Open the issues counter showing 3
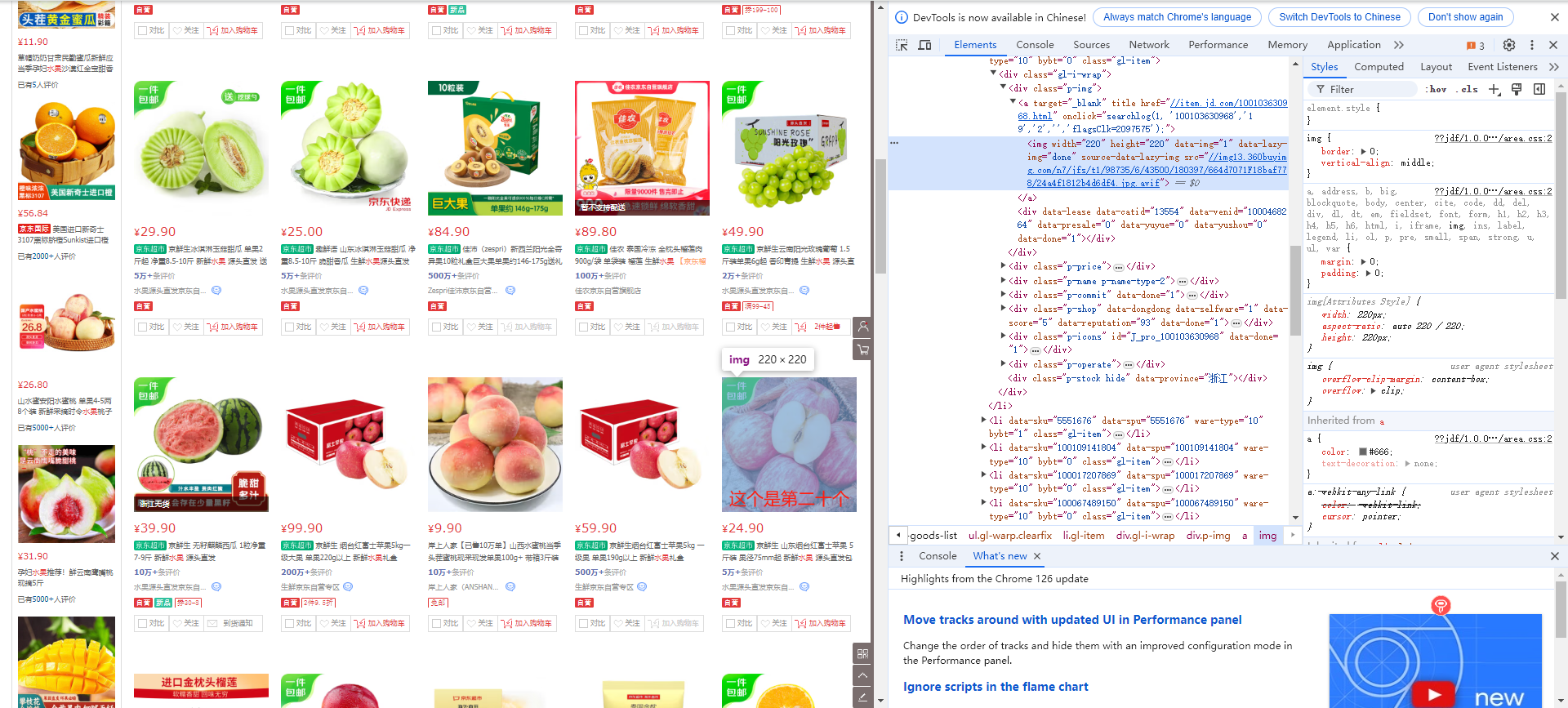The width and height of the screenshot is (1568, 708). pos(1476,46)
